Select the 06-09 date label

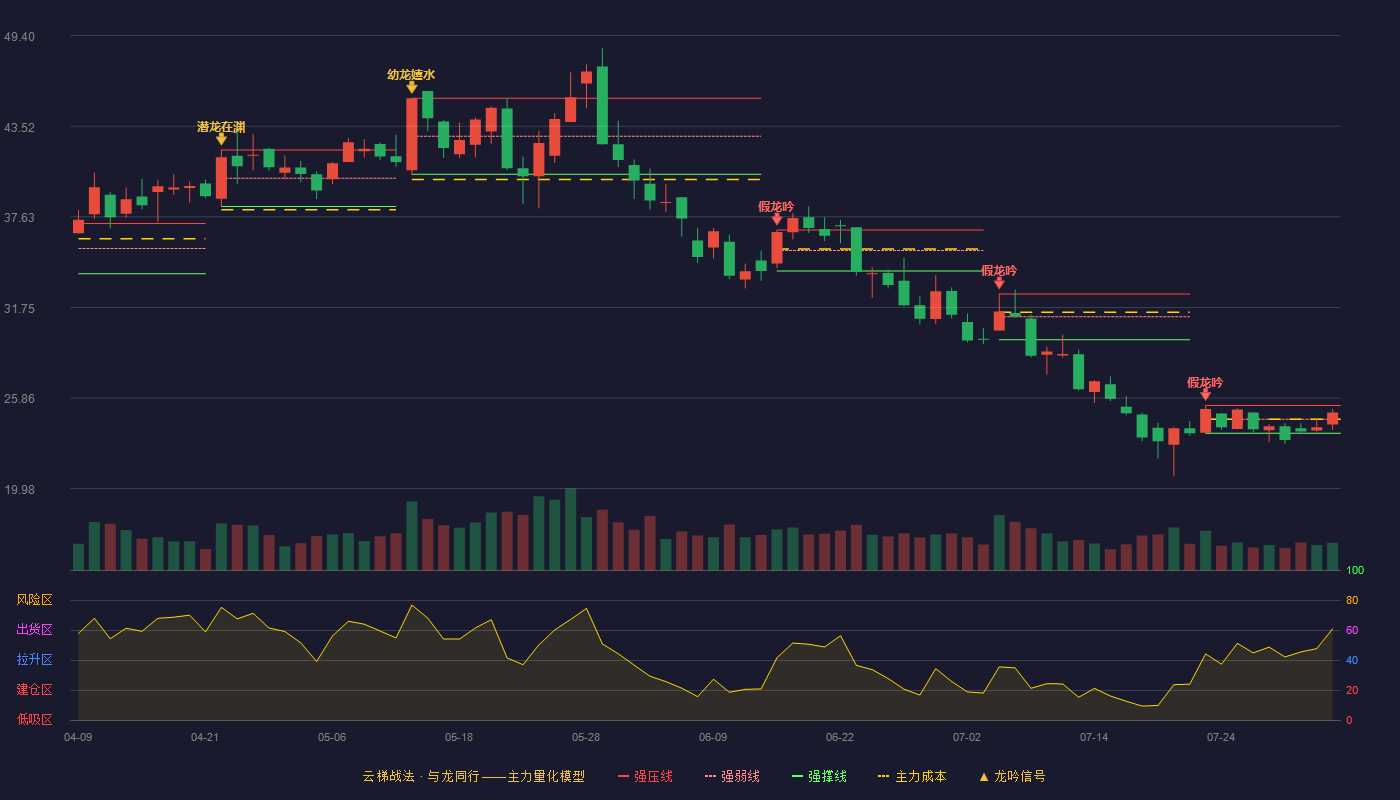click(x=713, y=738)
